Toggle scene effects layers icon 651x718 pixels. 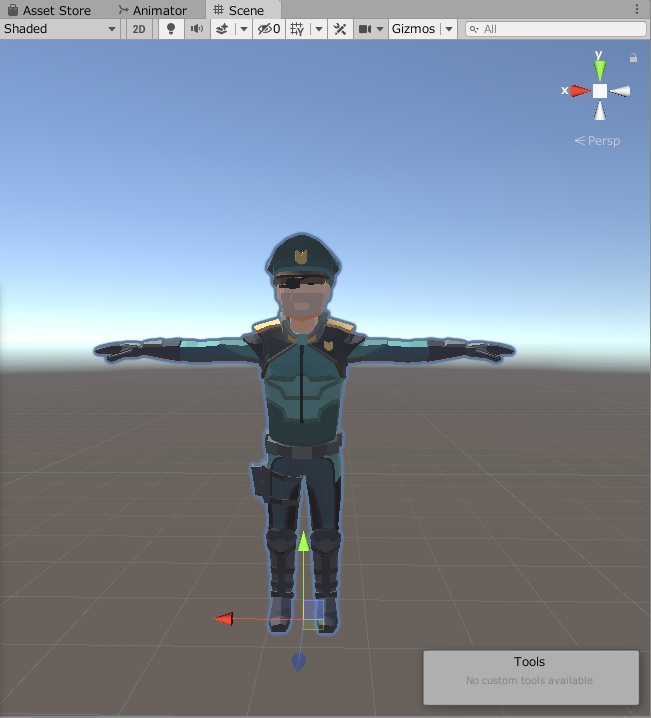[222, 29]
